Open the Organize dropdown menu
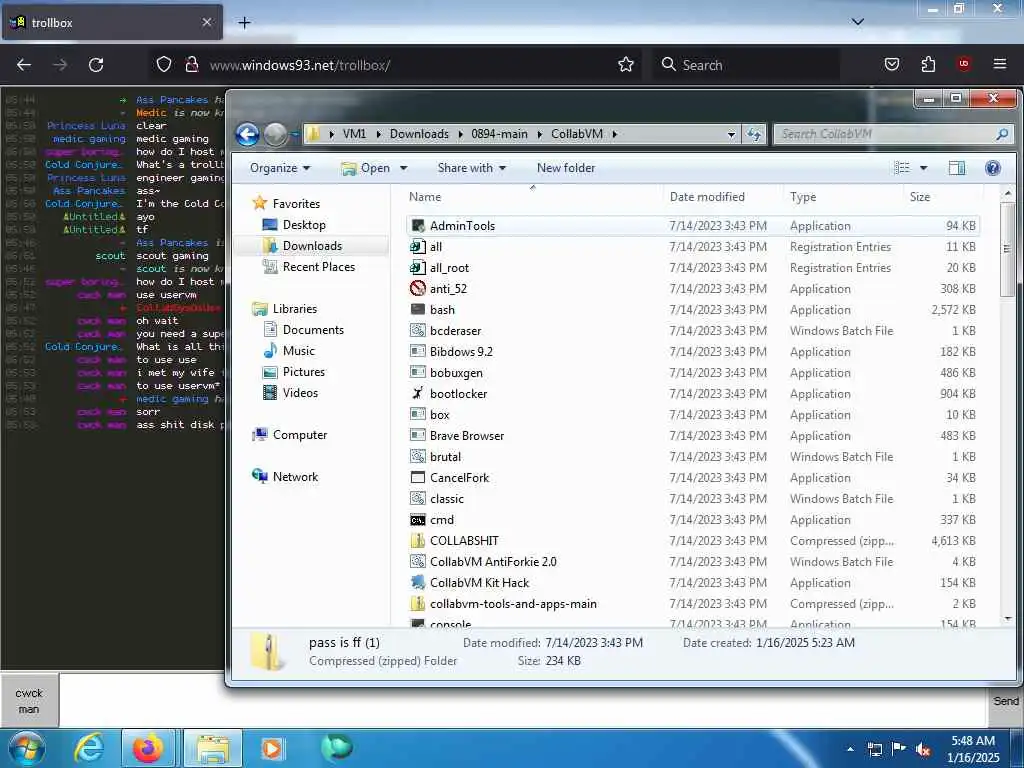This screenshot has width=1024, height=768. 280,168
